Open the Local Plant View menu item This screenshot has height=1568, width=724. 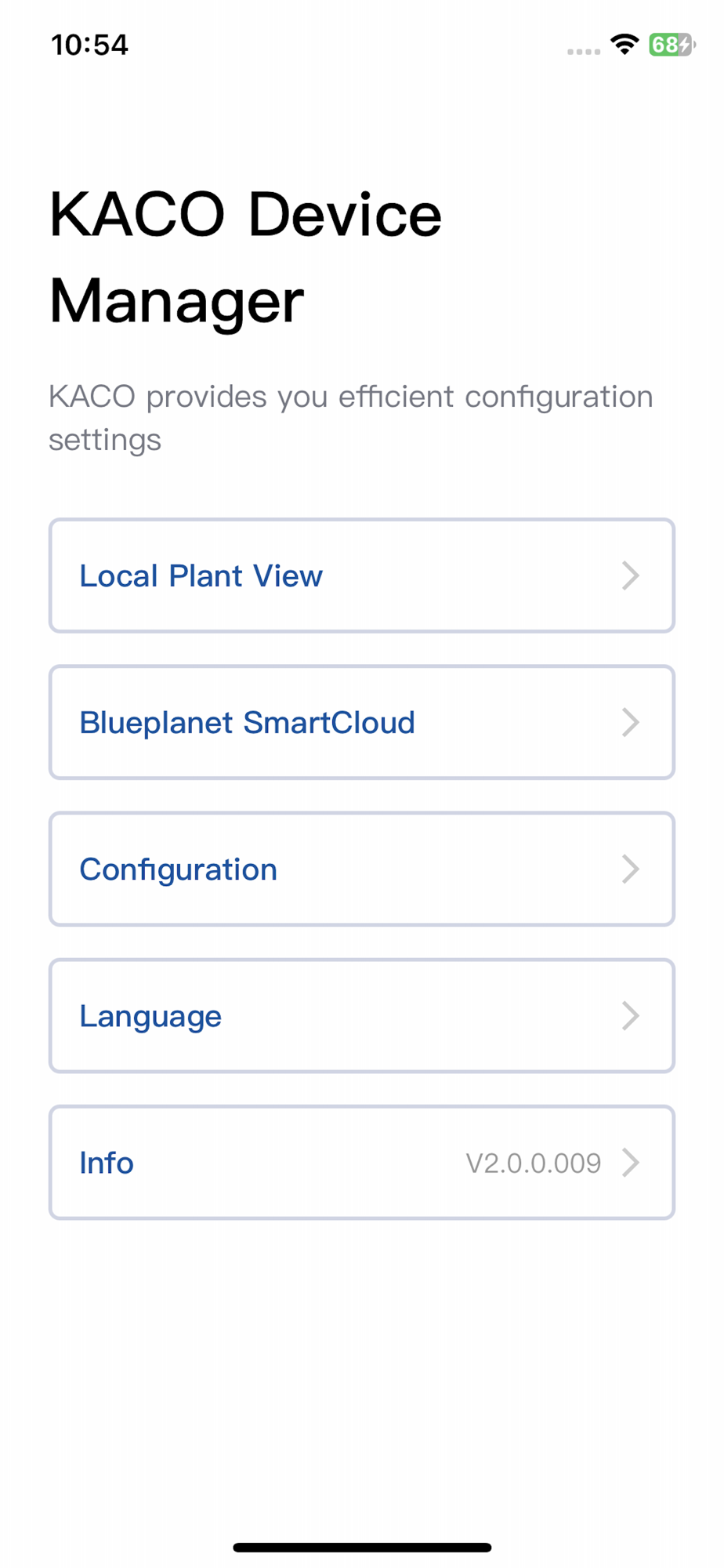201,576
